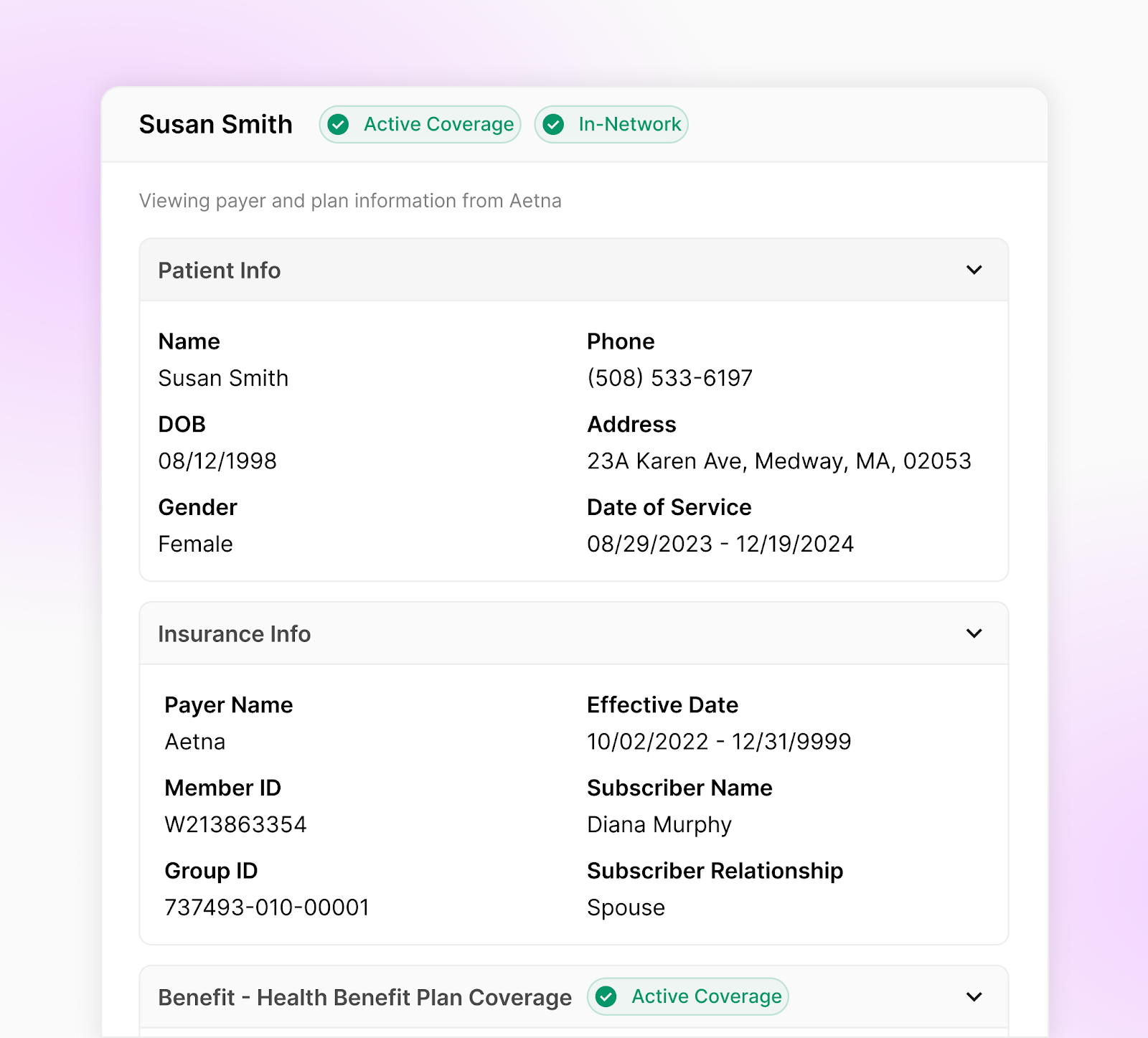Click the Group ID label
The height and width of the screenshot is (1038, 1148).
click(x=211, y=871)
